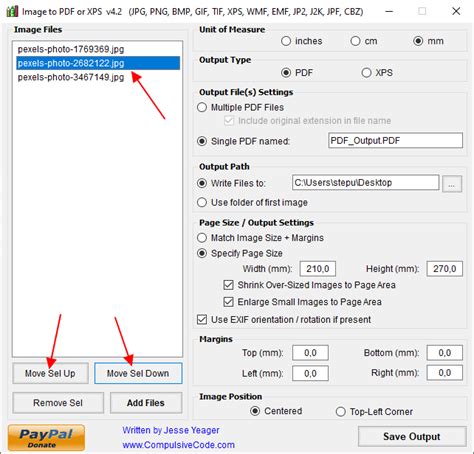Click the PayPal Donate button

tap(46, 438)
